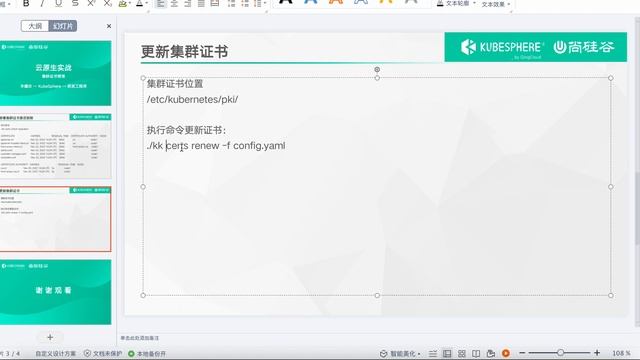640x360 pixels.
Task: Click the 更新集群证书 slide title
Action: tap(184, 52)
